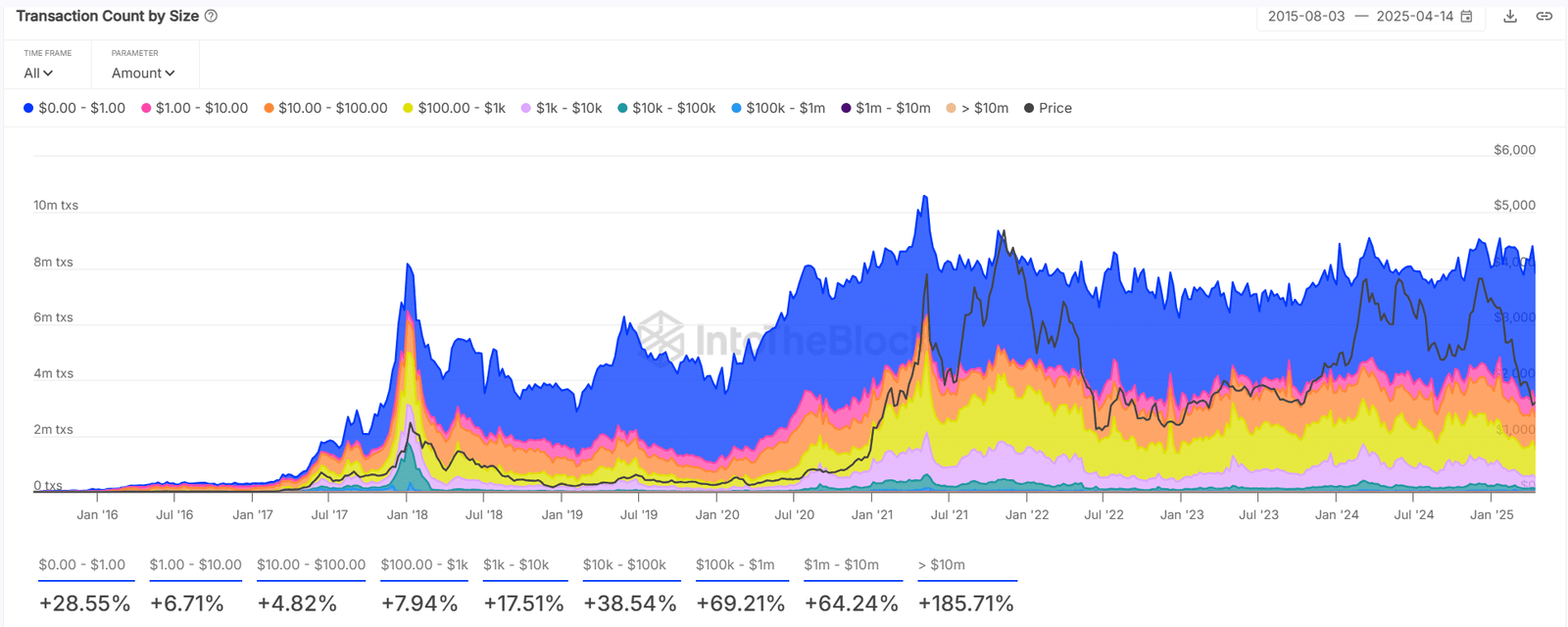Screen dimensions: 1568x627
Task: Toggle the $0.00 - $1.00 legend series
Action: [74, 108]
